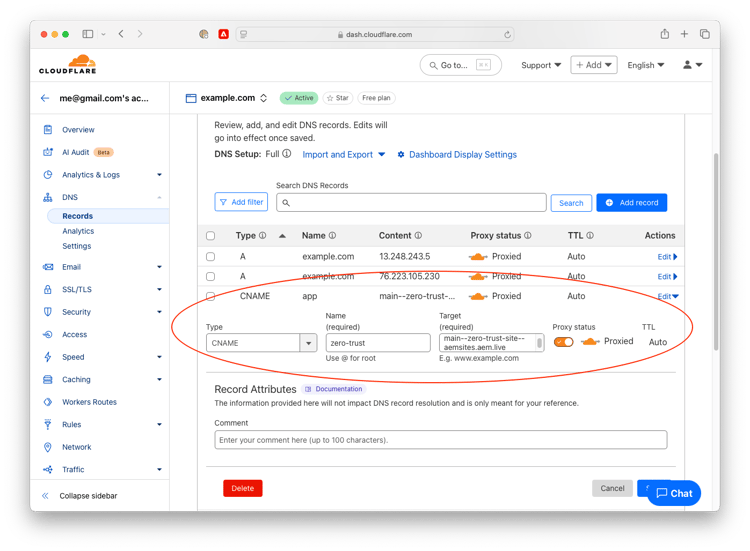Open the Safari share icon
This screenshot has height=551, width=750.
[x=664, y=34]
